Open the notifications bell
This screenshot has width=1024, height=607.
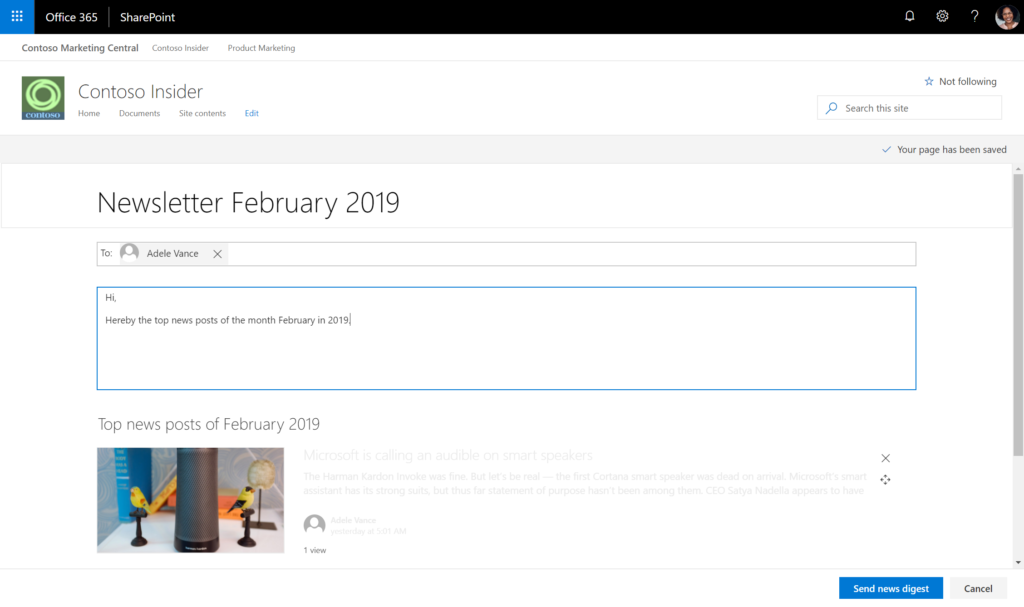pyautogui.click(x=909, y=16)
